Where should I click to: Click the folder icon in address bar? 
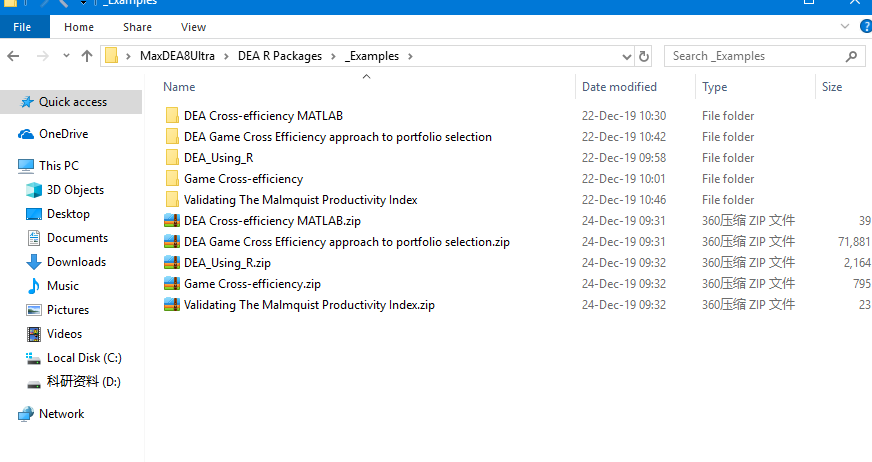112,56
